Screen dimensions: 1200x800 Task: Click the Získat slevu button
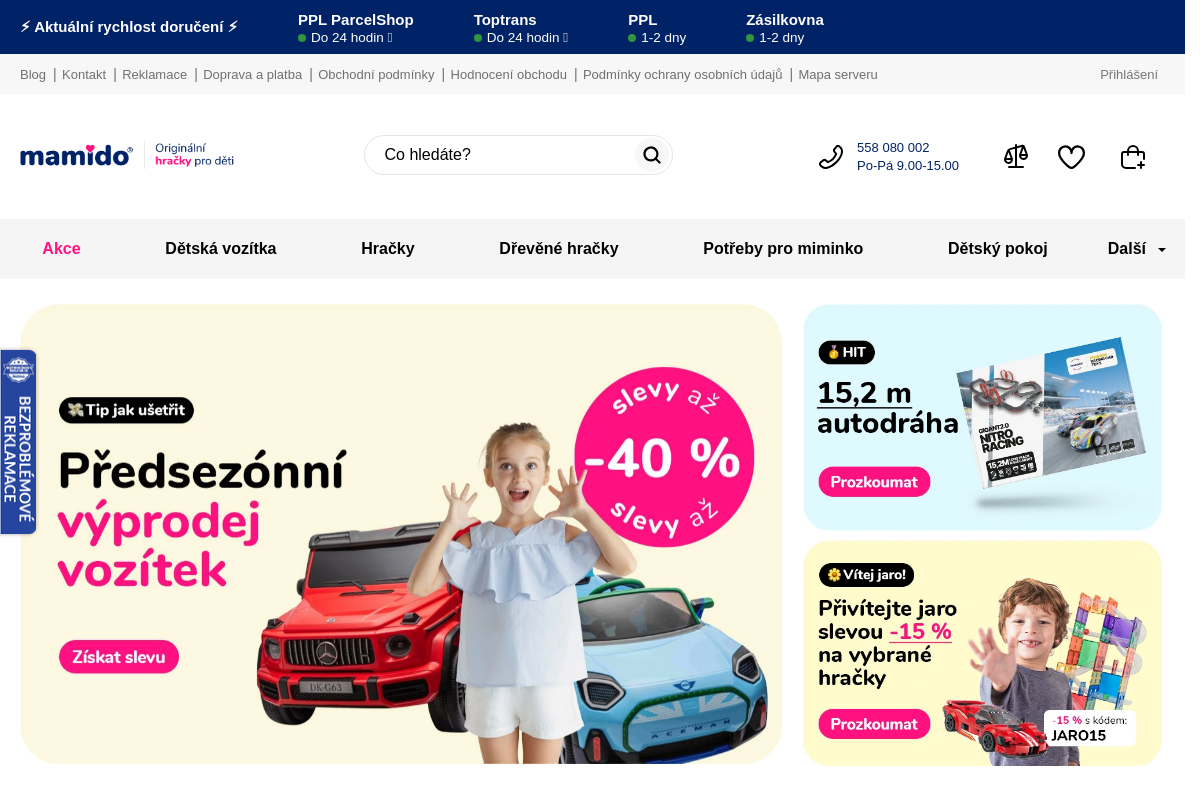pos(119,657)
